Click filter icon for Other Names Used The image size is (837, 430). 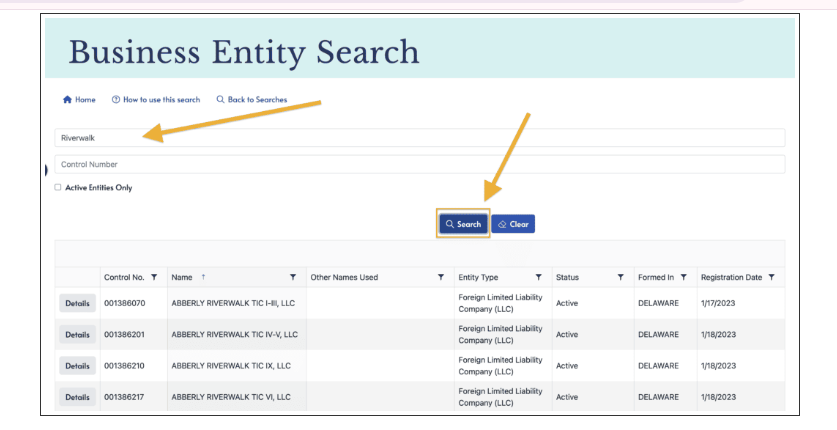441,277
